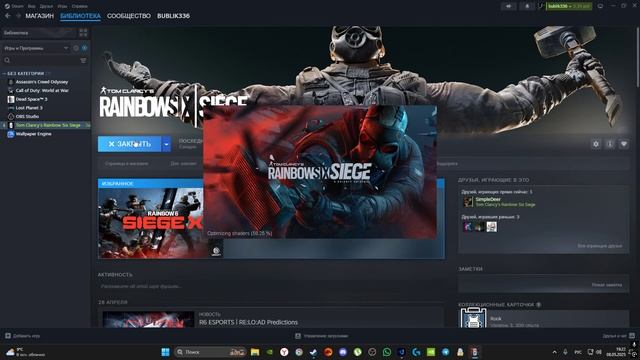Click the Siege X featured news thumbnail
640x360 pixels.
(151, 223)
